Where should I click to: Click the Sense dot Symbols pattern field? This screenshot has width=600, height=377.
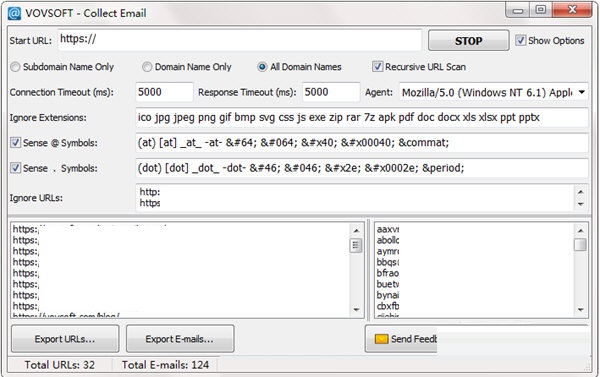(362, 168)
